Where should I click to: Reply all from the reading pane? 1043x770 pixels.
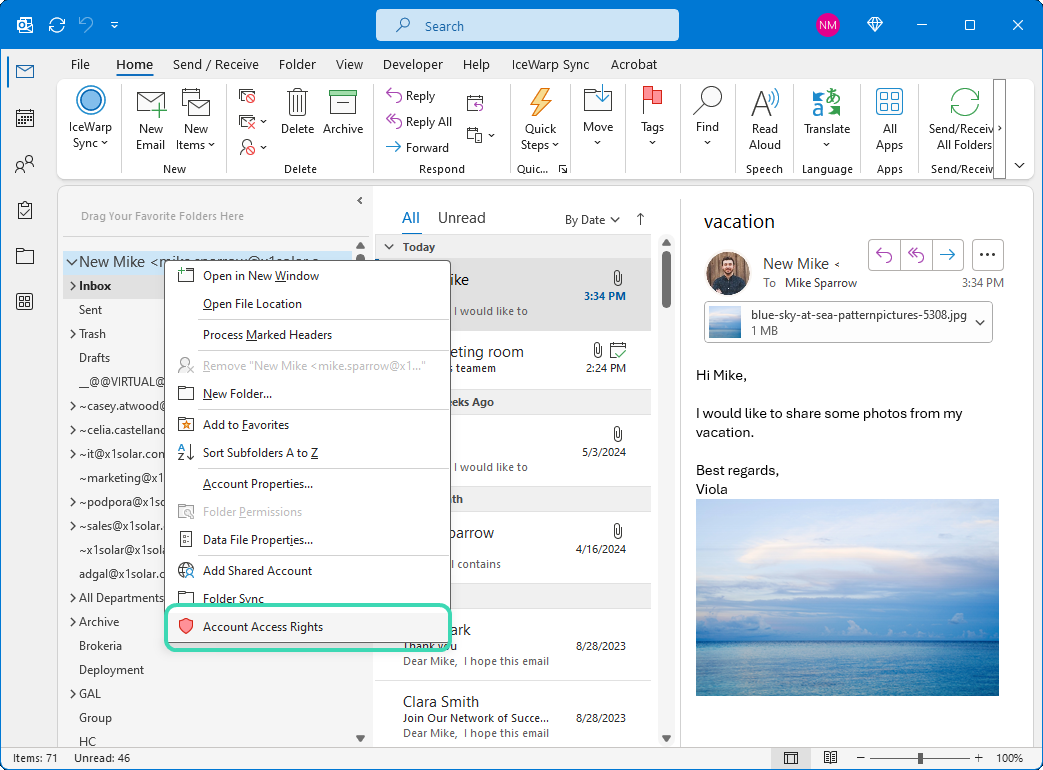point(916,255)
